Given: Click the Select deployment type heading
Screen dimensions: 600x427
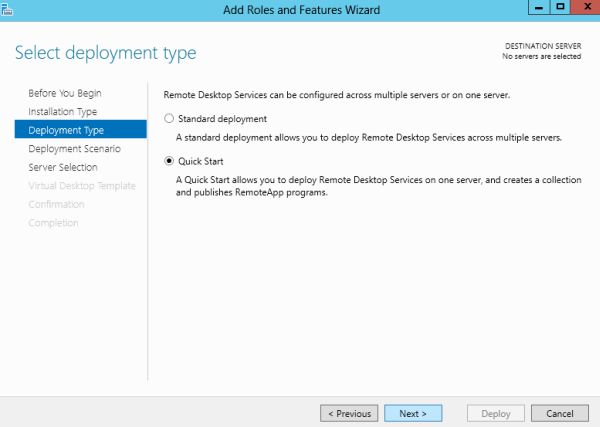Looking at the screenshot, I should [106, 53].
